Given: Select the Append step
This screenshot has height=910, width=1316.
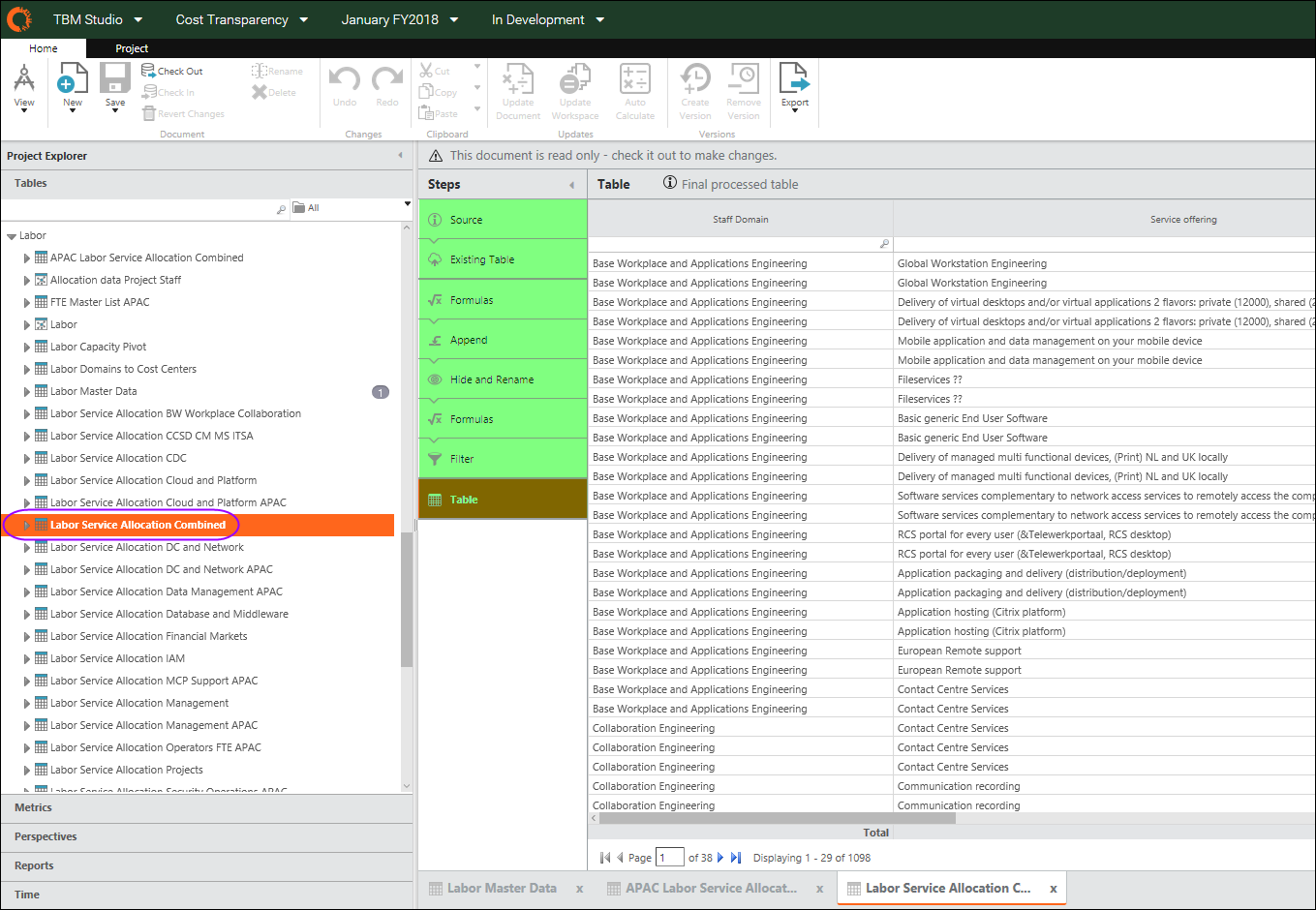Looking at the screenshot, I should click(503, 340).
